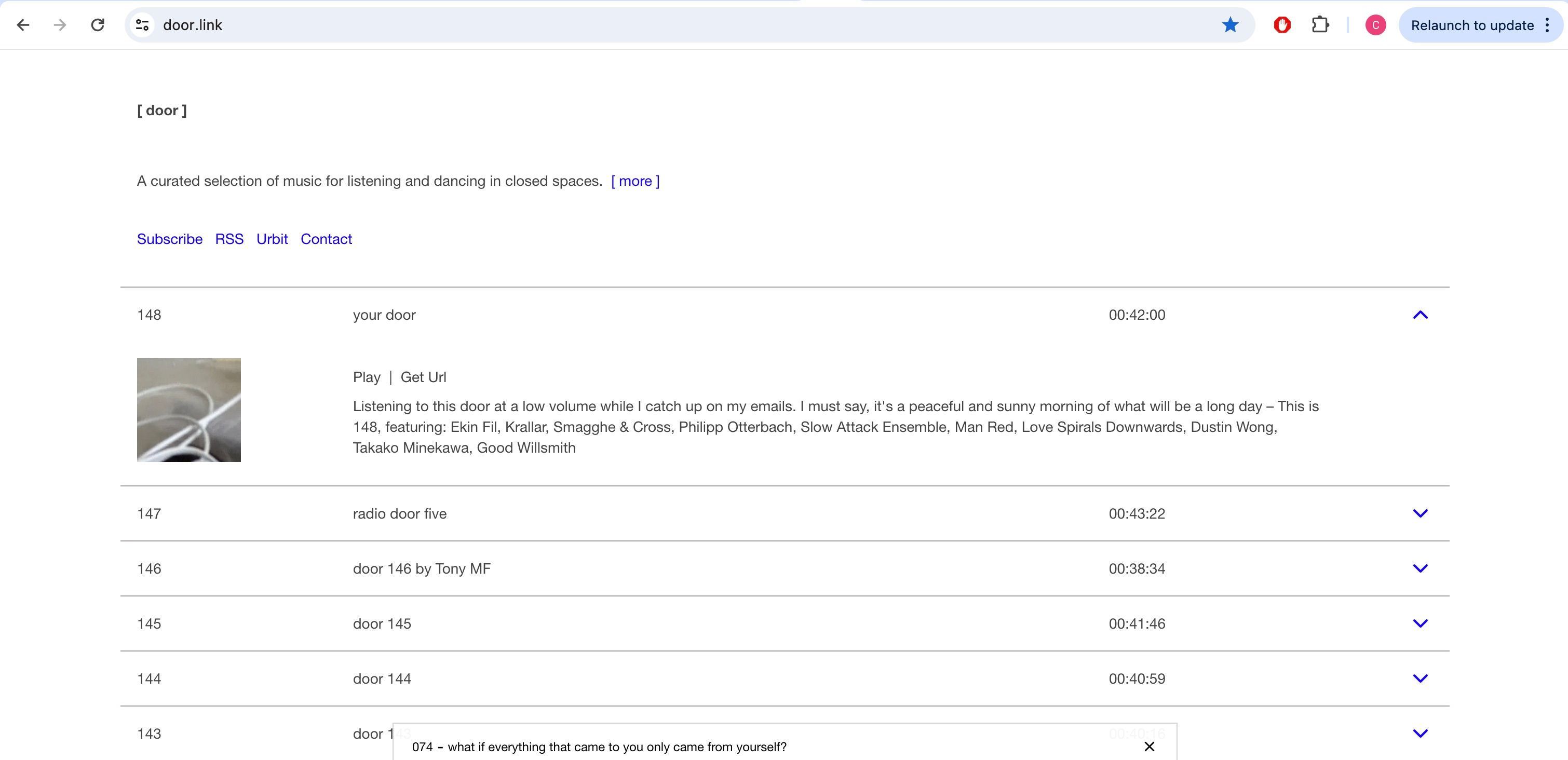The height and width of the screenshot is (760, 1568).
Task: Expand episode 147 radio door five
Action: coord(1420,513)
